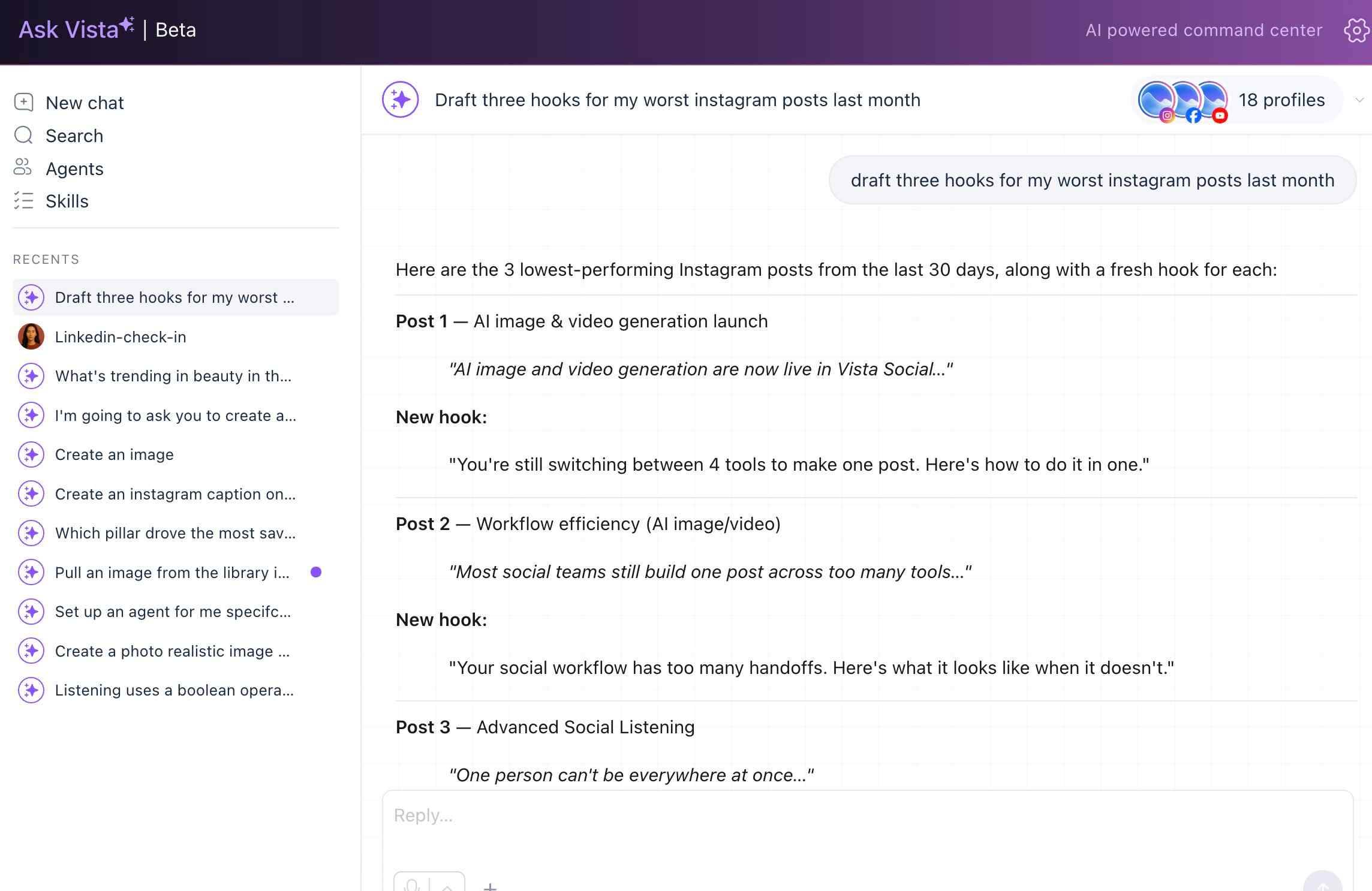This screenshot has height=891, width=1372.
Task: Click sparkle icon next to 'What's trending in beauty'
Action: point(31,376)
